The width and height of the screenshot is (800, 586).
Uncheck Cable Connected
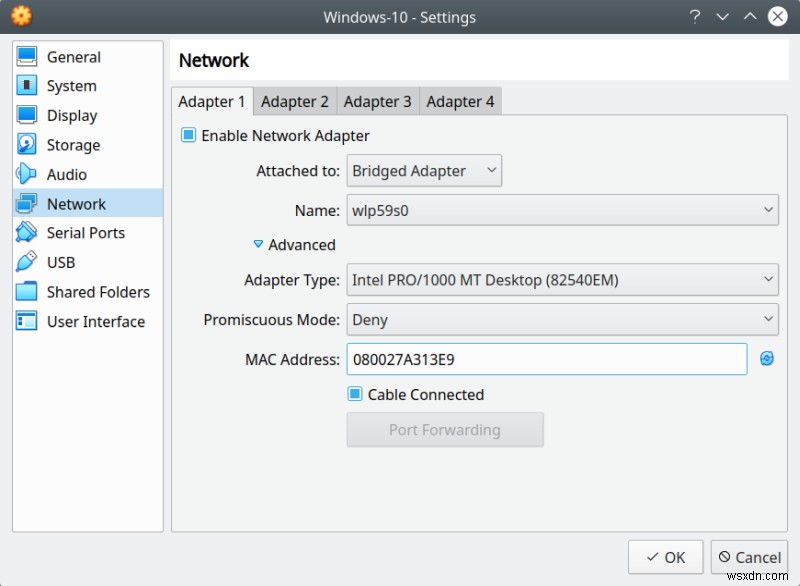click(x=353, y=394)
